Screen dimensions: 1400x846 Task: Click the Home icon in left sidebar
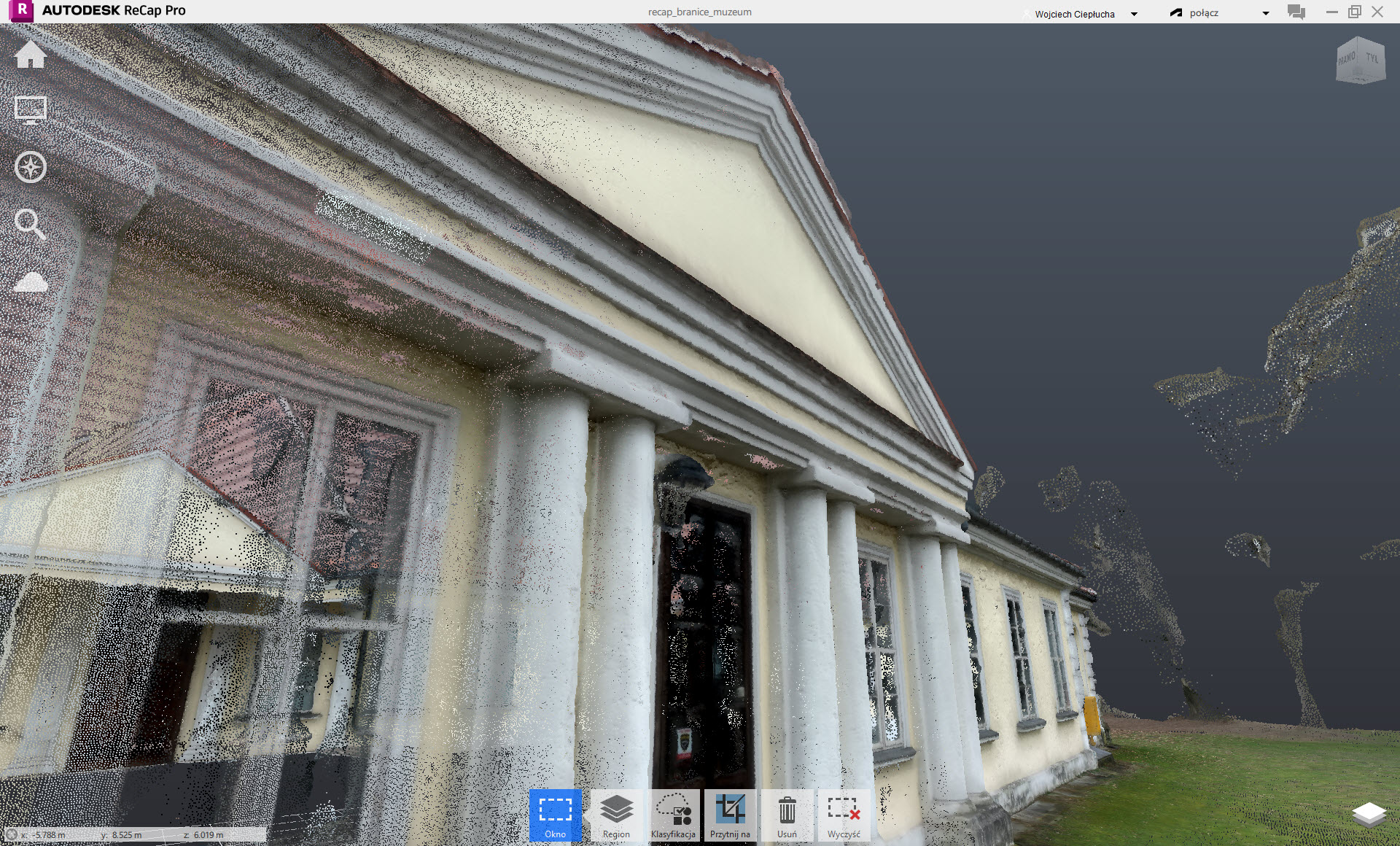31,55
